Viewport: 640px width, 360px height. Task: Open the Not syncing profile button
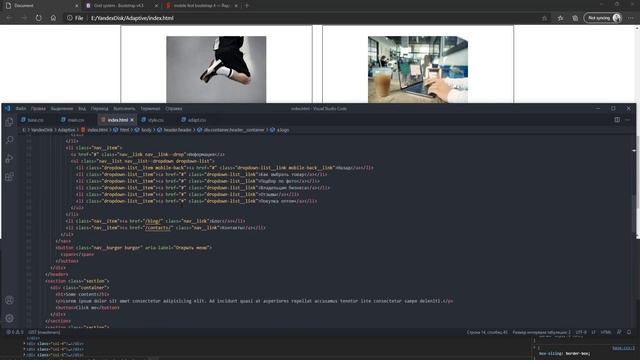click(x=603, y=18)
